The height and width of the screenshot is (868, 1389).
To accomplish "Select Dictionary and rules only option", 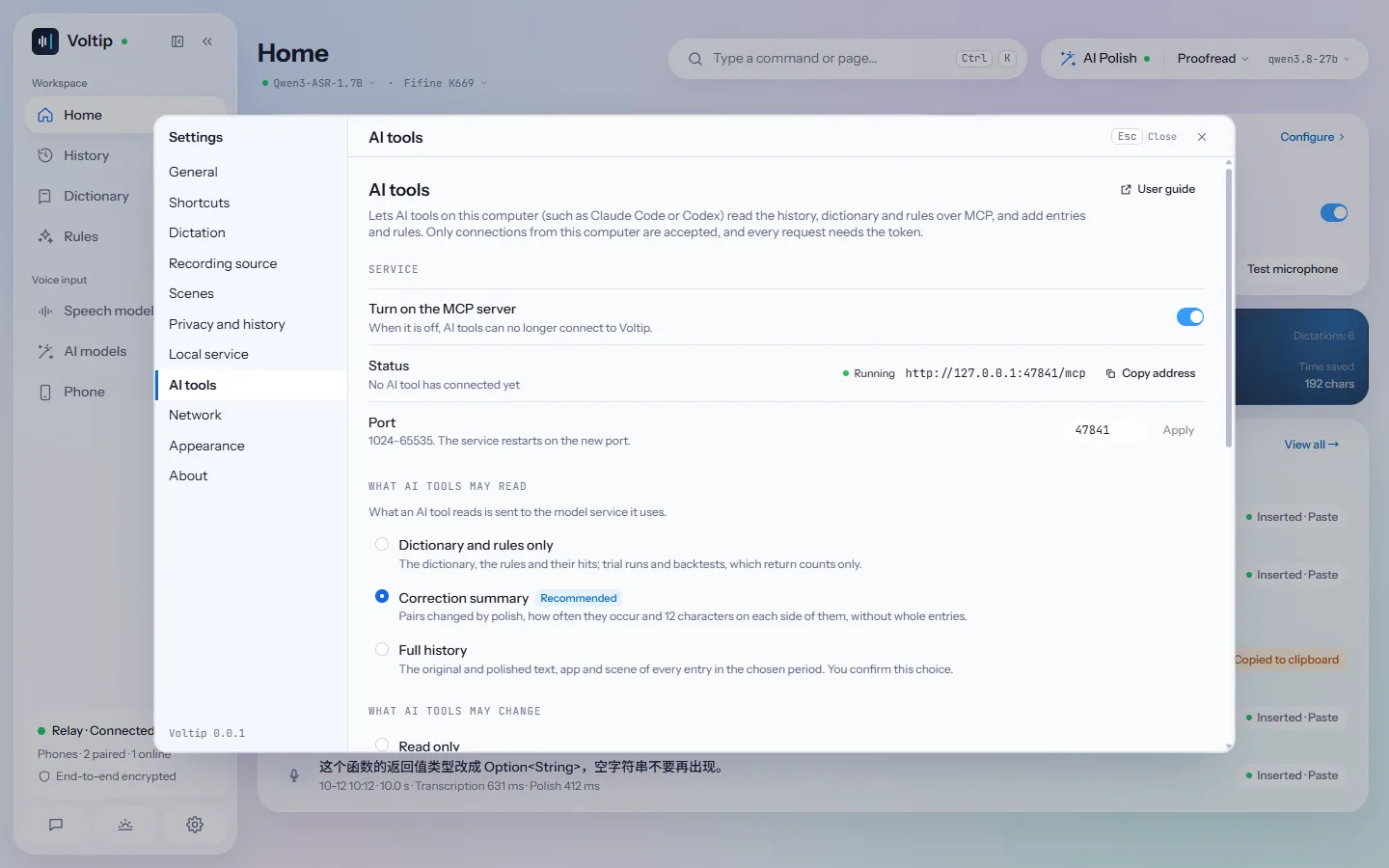I will coord(382,544).
